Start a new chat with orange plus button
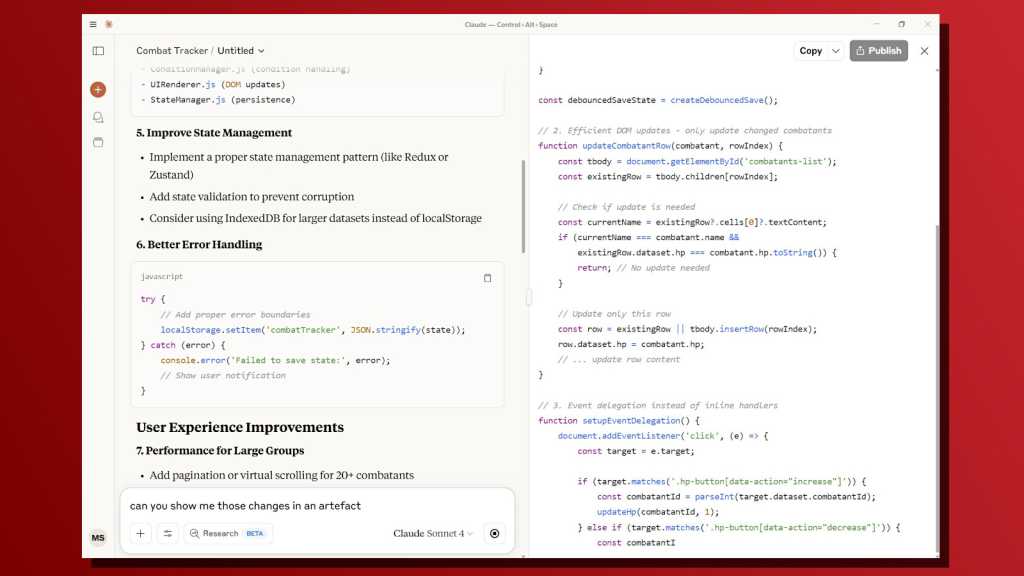This screenshot has height=576, width=1024. pos(98,90)
